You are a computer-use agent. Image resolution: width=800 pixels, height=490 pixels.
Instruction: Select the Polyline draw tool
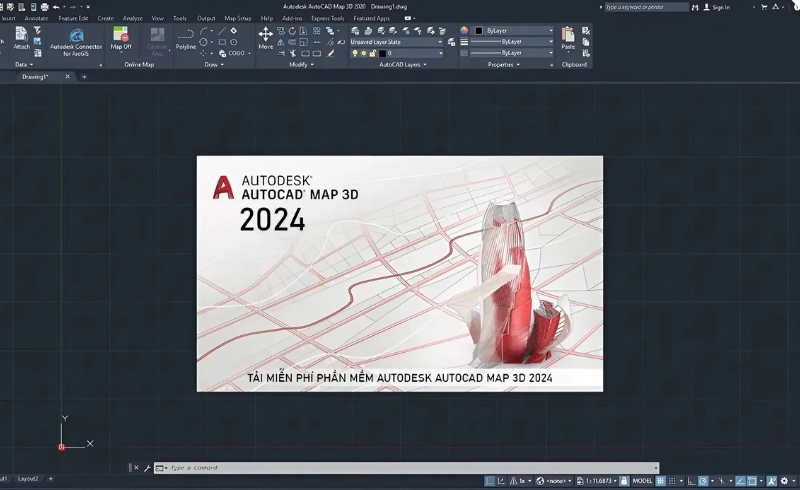(x=186, y=38)
